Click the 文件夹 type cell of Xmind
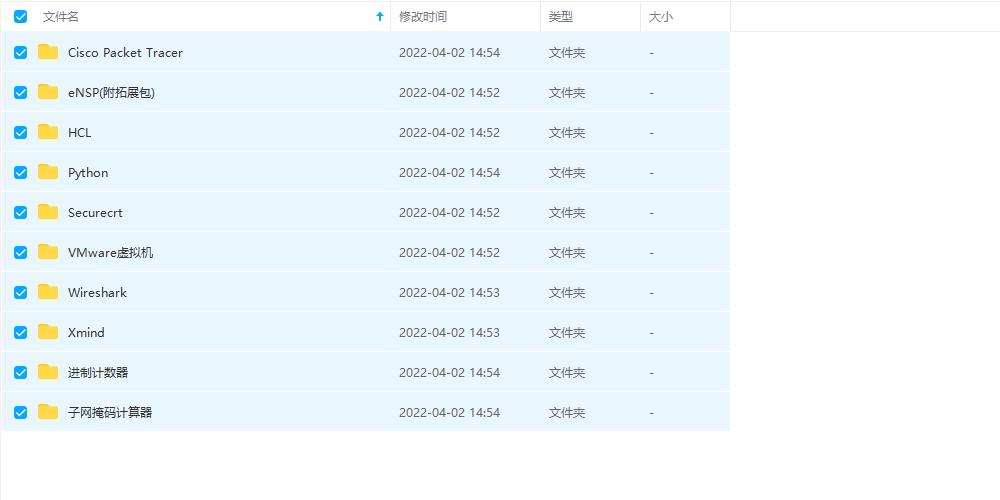This screenshot has height=500, width=1000. click(567, 333)
